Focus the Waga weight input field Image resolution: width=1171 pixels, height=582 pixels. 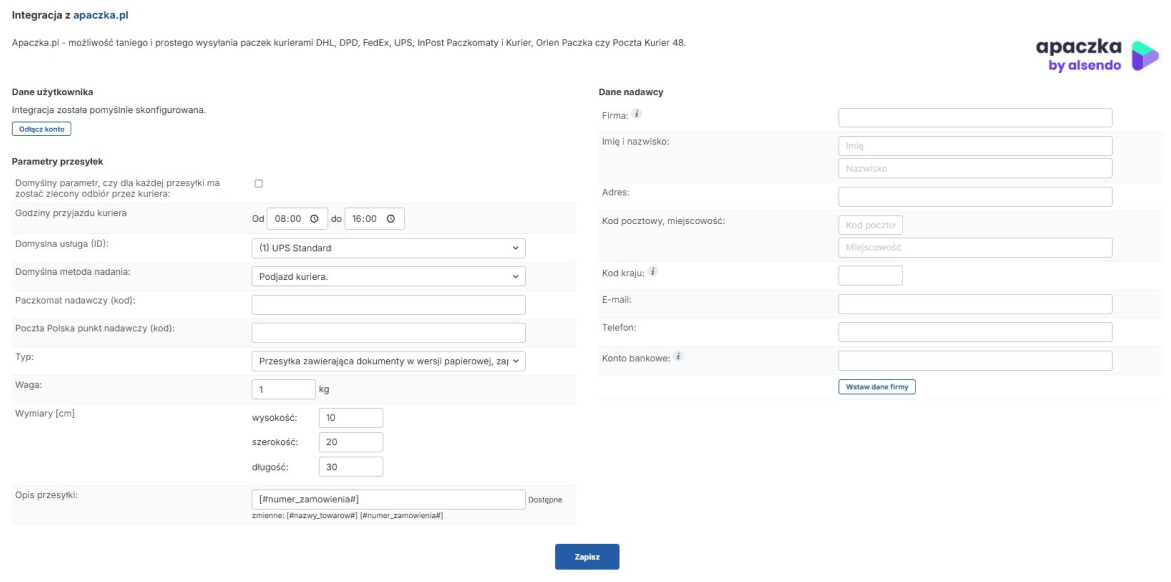(283, 389)
